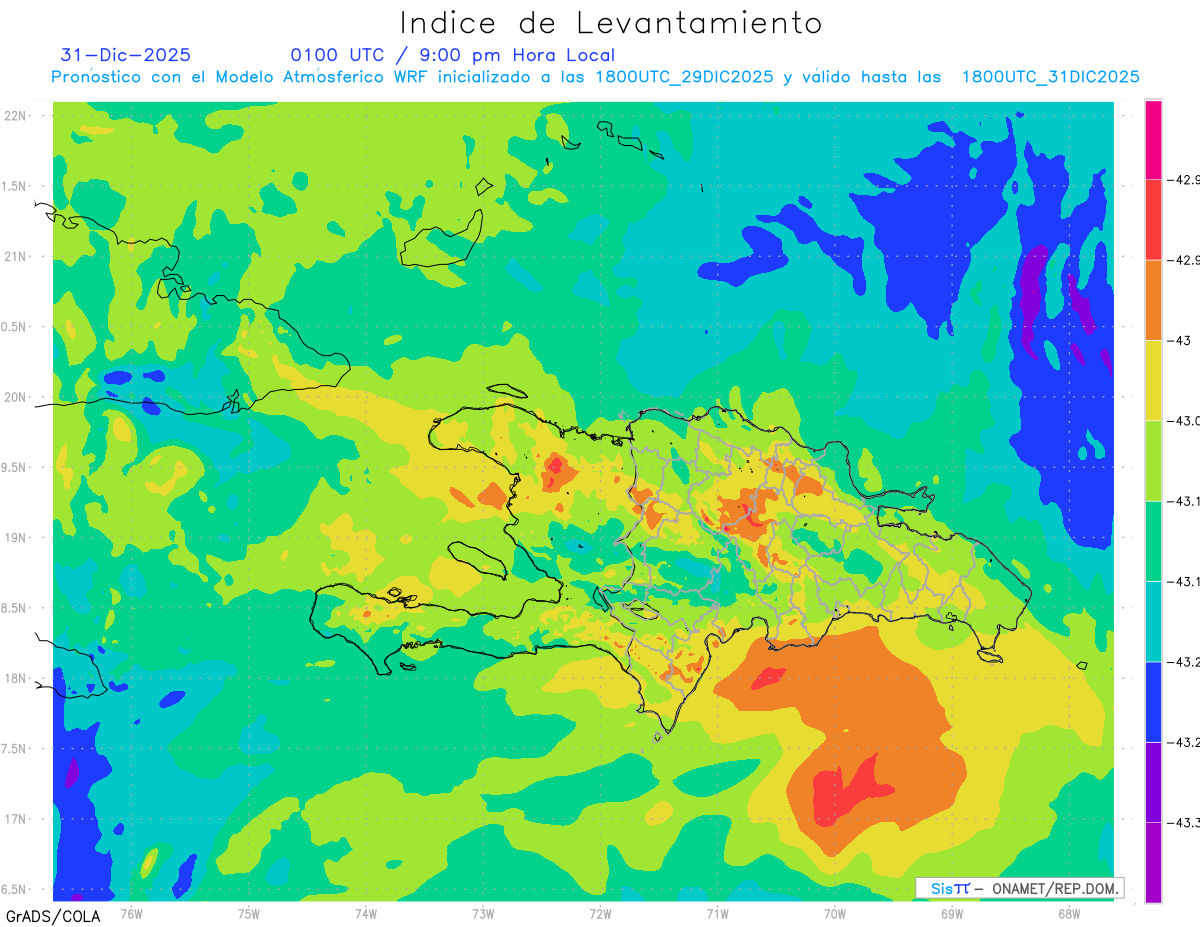Screen dimensions: 1200x927
Task: Click the "71W" longitude label
Action: click(x=717, y=913)
